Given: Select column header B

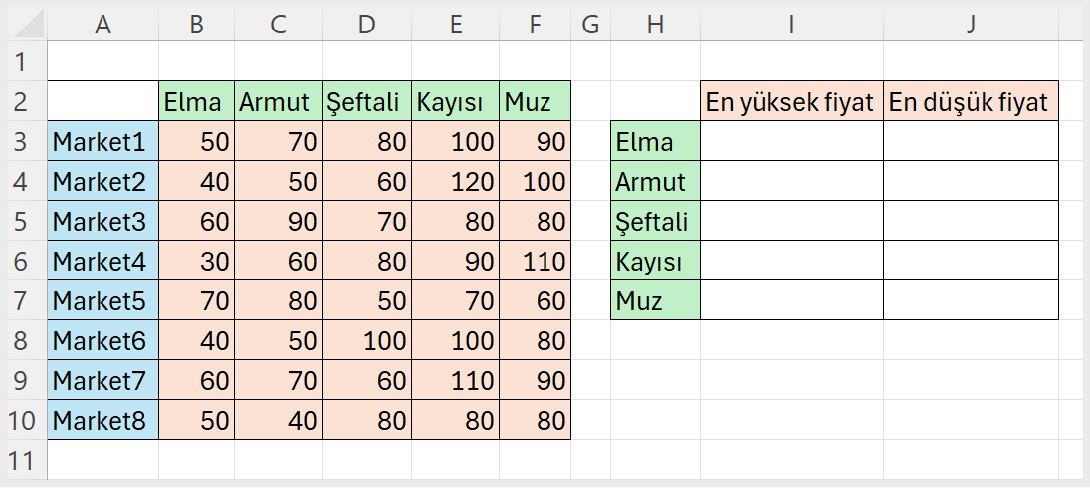Looking at the screenshot, I should [196, 25].
